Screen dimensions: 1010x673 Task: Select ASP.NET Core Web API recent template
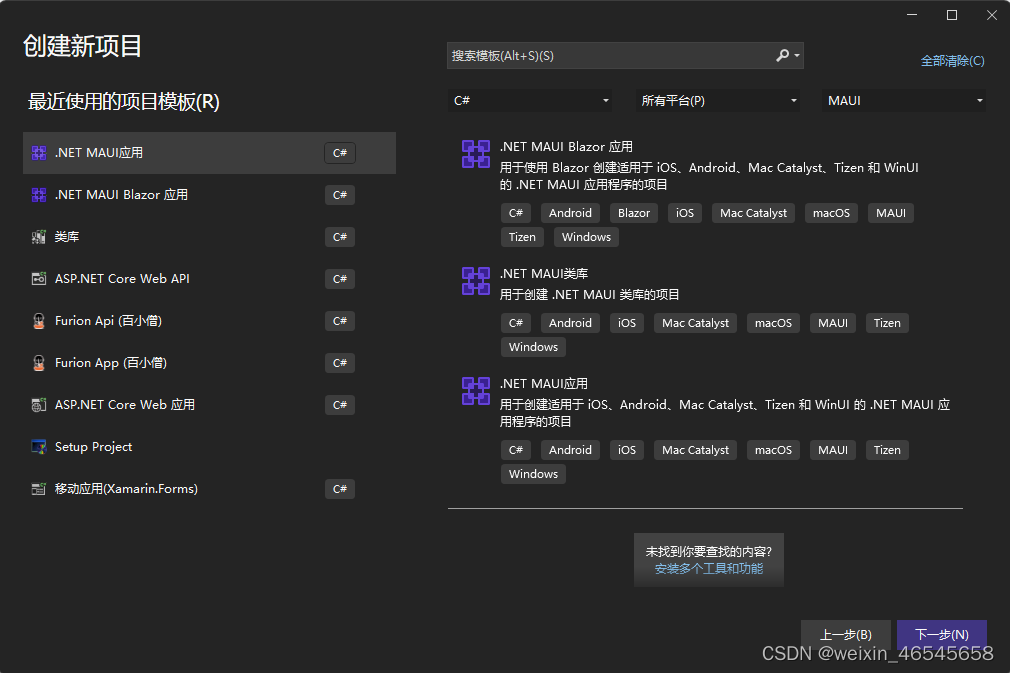coord(209,278)
